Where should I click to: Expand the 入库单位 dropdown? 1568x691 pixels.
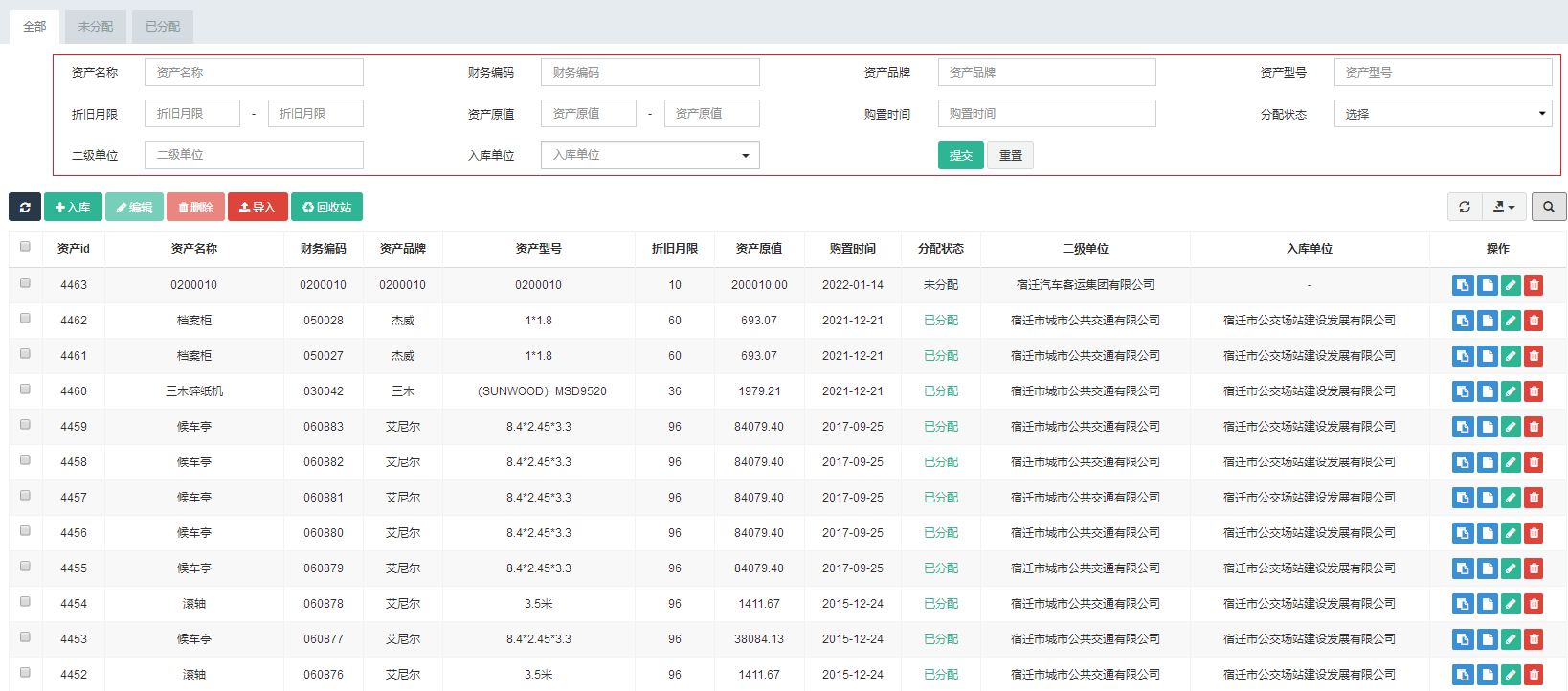coord(650,155)
